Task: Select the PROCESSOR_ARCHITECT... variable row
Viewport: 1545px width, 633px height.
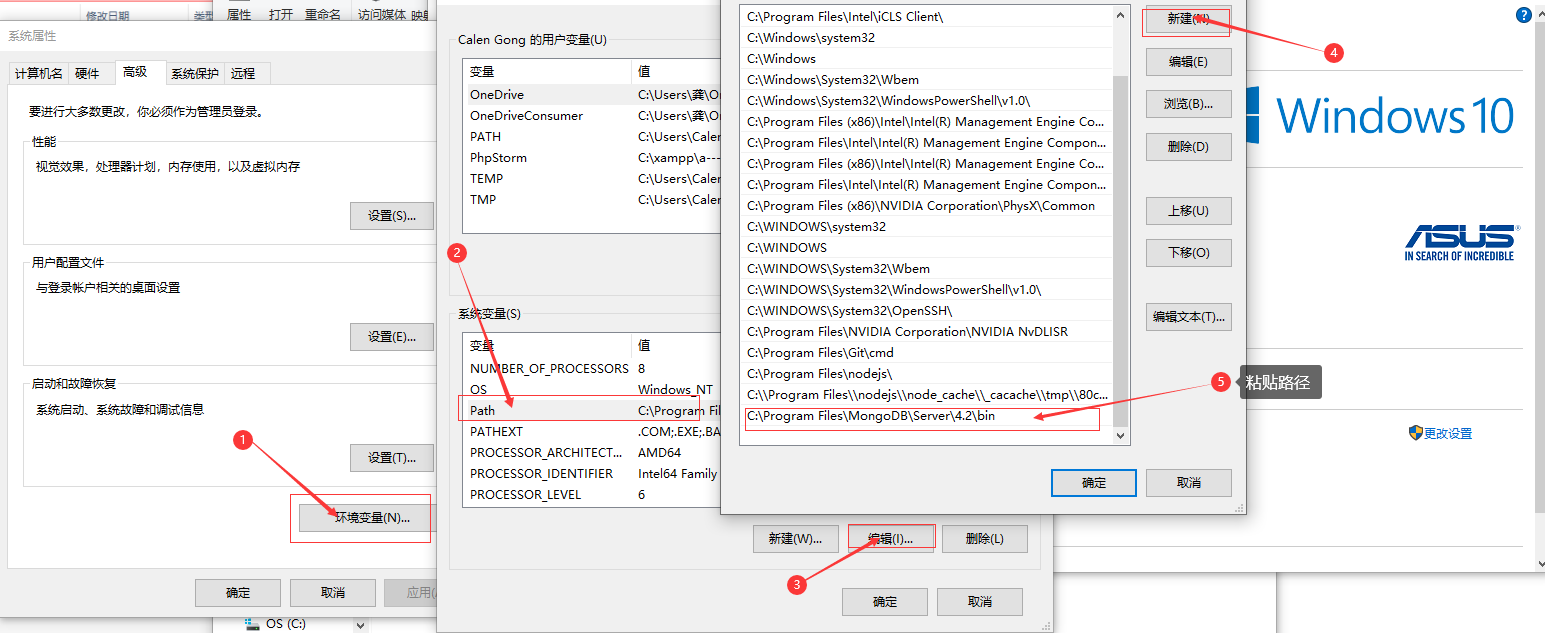Action: point(592,452)
